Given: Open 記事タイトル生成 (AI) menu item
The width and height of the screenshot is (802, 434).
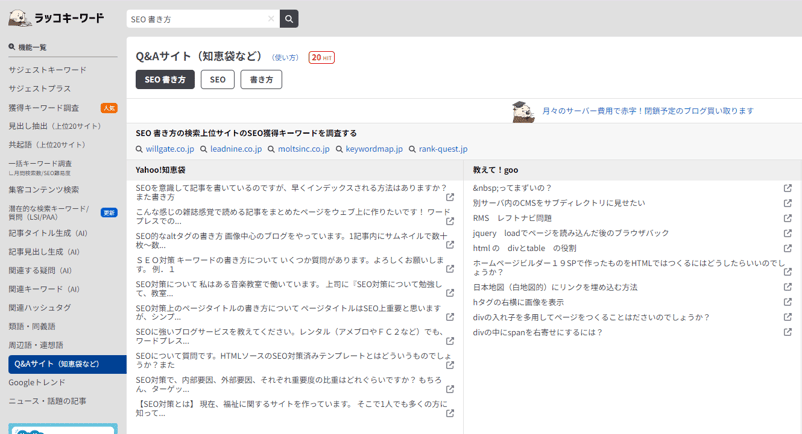Looking at the screenshot, I should 48,233.
